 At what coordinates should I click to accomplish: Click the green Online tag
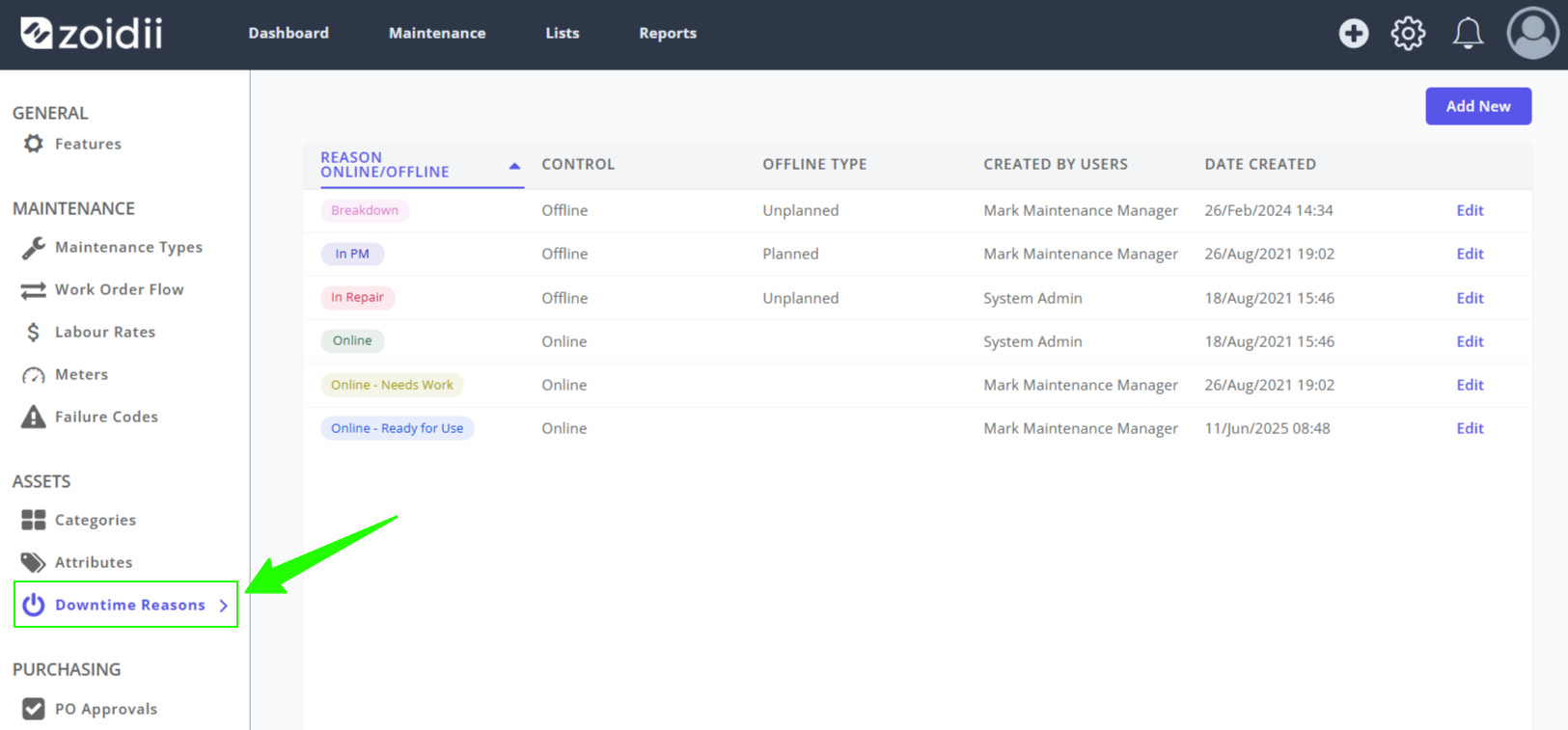pos(352,340)
